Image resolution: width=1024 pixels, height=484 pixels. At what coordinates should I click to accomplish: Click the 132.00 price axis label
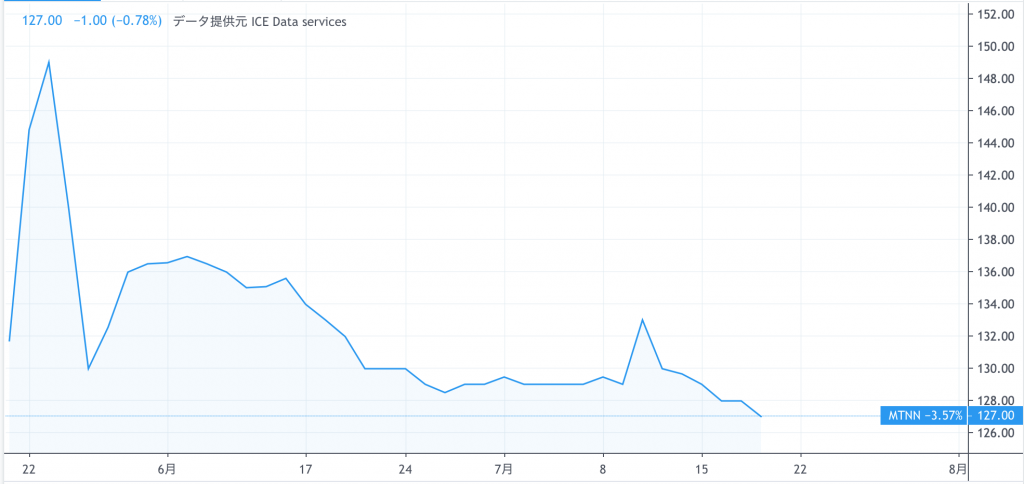[995, 336]
